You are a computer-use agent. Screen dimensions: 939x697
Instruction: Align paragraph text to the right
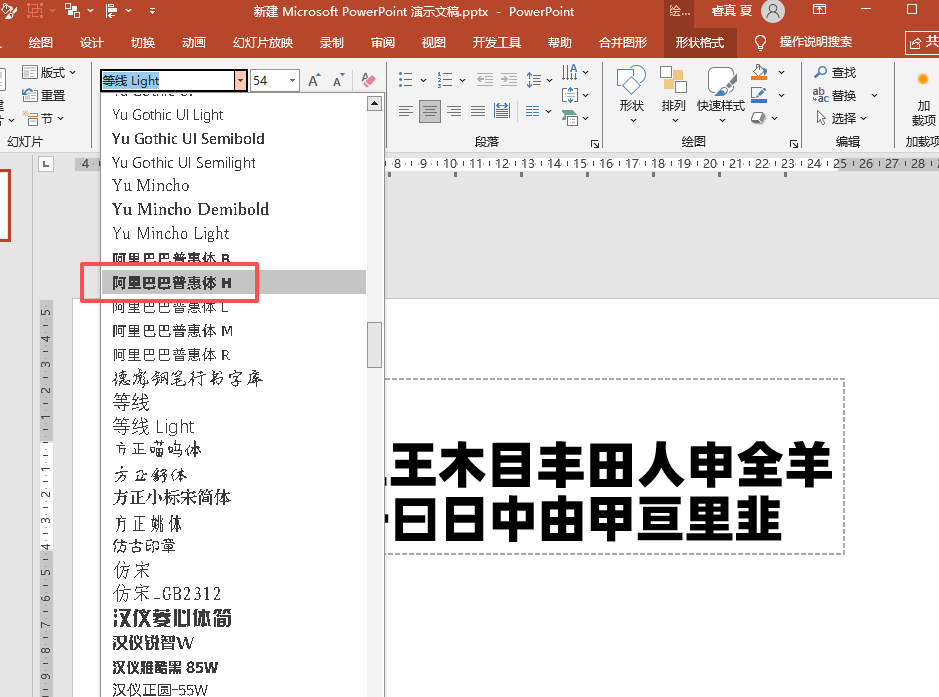(454, 111)
